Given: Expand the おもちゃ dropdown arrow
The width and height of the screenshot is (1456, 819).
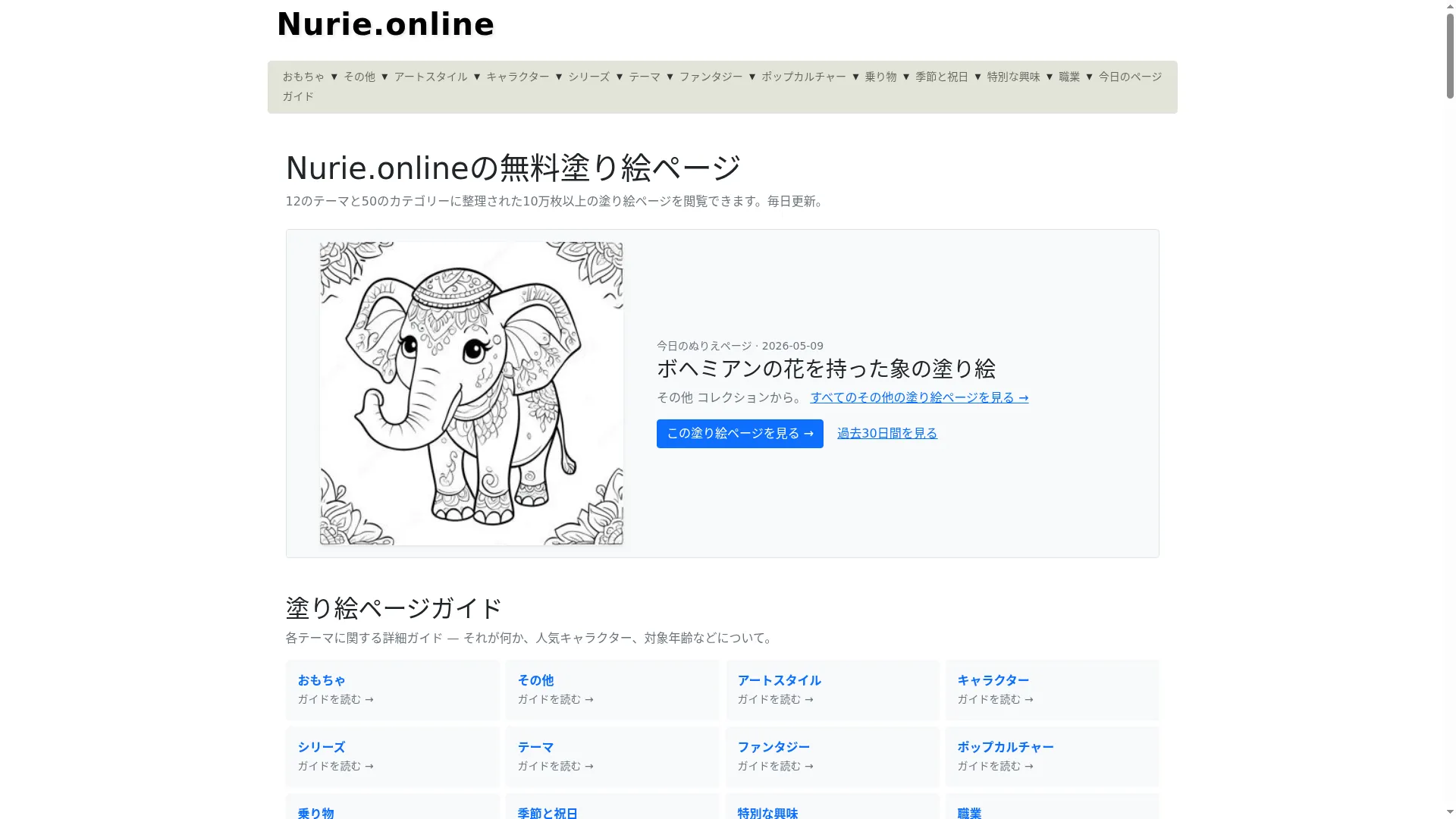Looking at the screenshot, I should (334, 77).
